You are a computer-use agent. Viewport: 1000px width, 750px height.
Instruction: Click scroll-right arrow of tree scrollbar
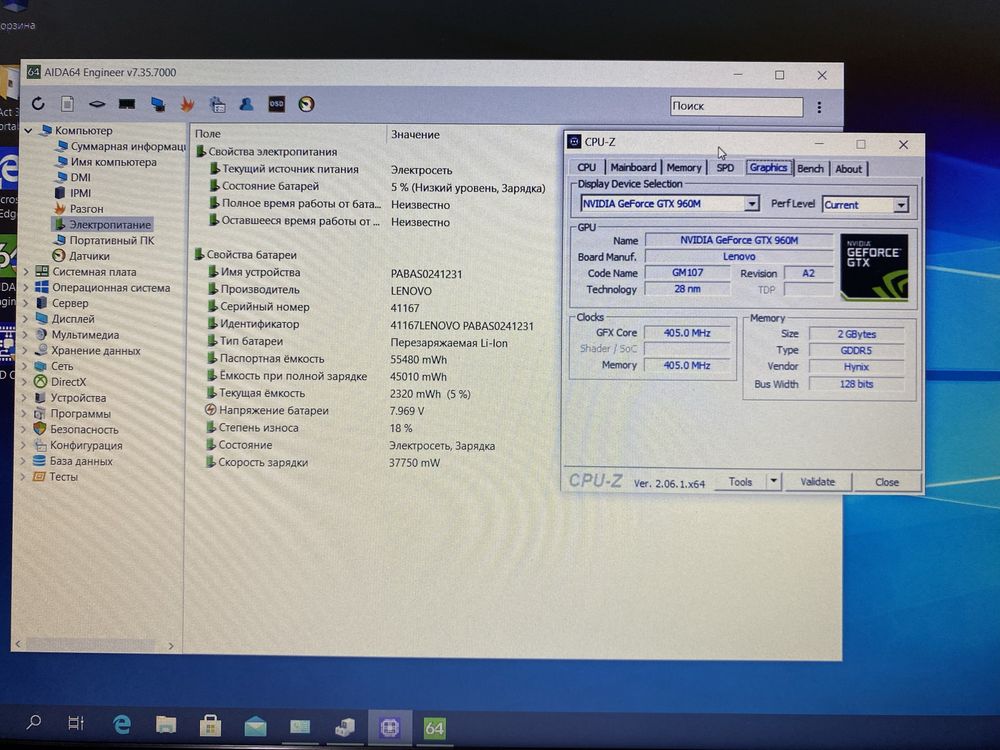tap(171, 645)
